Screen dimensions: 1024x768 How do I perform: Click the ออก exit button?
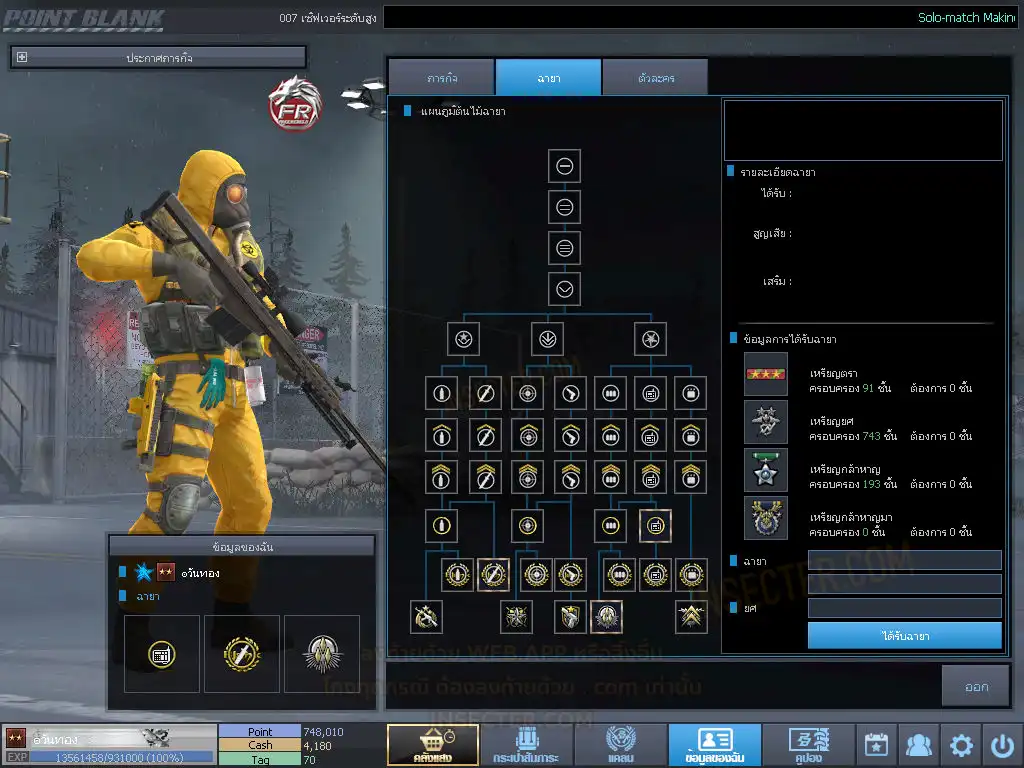(976, 686)
